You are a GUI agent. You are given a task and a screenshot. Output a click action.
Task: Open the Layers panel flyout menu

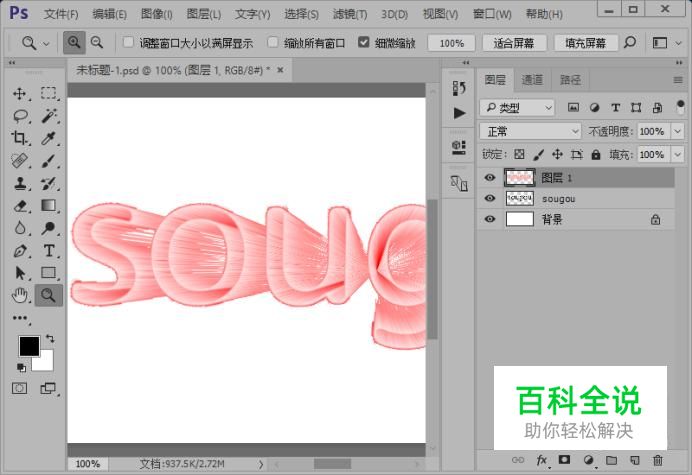pyautogui.click(x=678, y=80)
